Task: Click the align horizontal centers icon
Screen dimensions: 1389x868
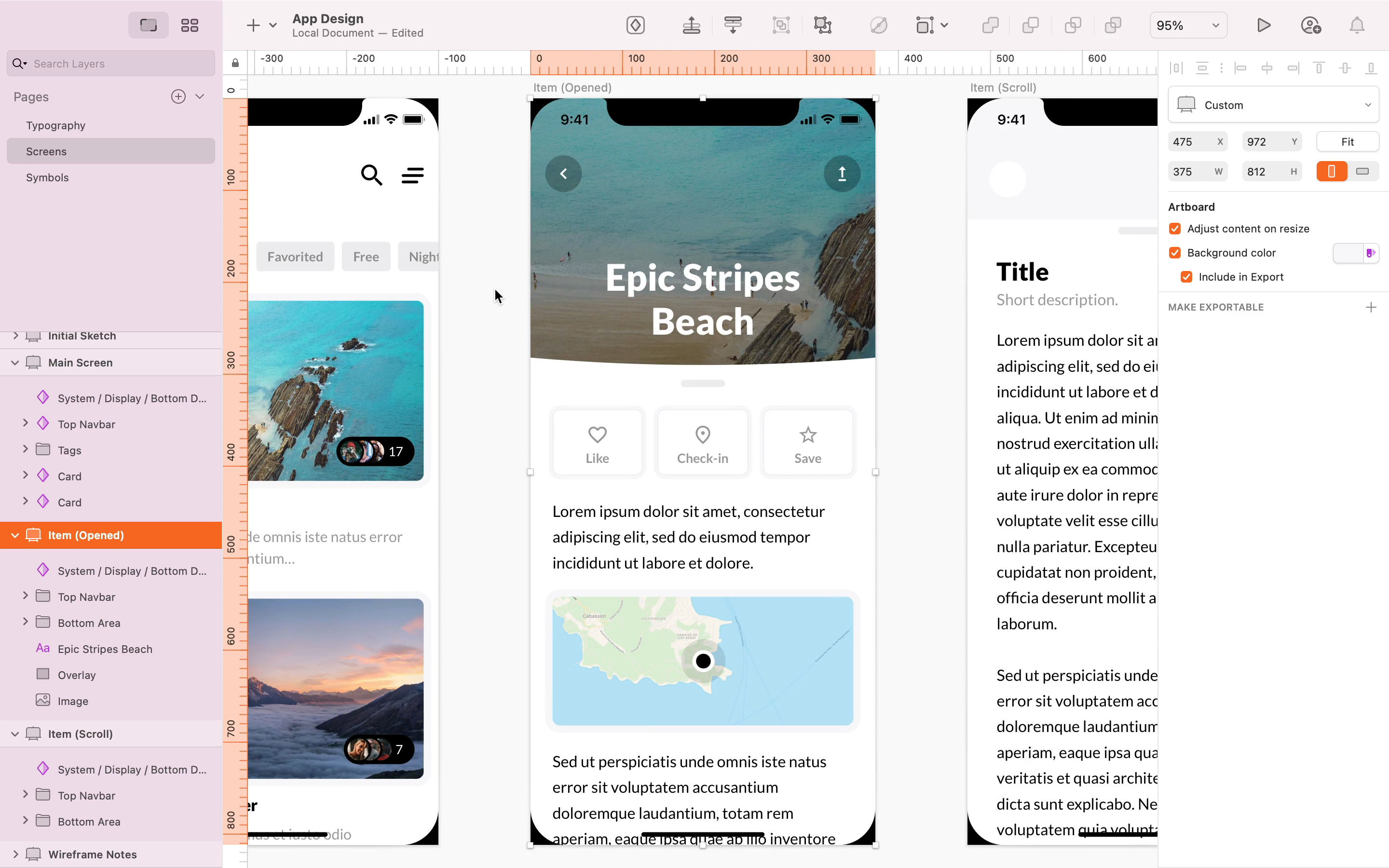Action: coord(1267,68)
